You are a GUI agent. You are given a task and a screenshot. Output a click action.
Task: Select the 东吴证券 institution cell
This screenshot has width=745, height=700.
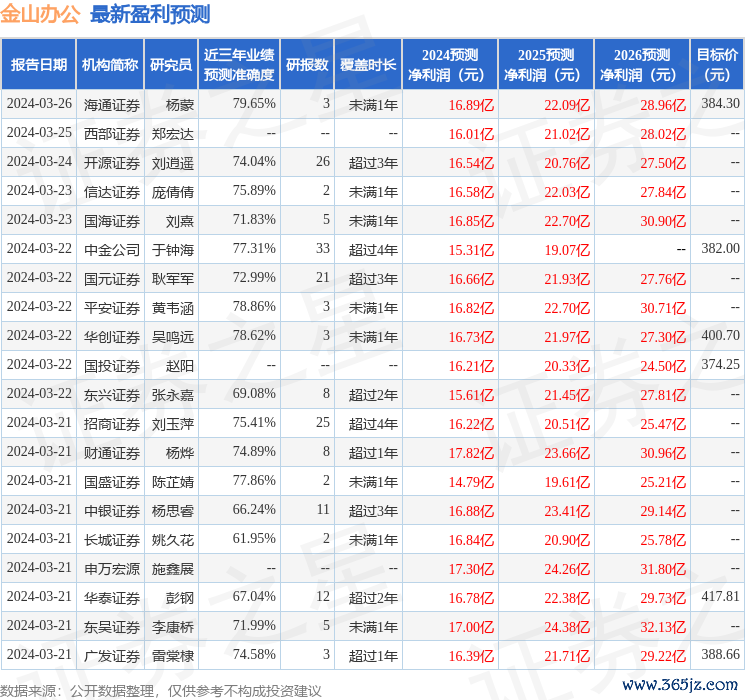112,627
